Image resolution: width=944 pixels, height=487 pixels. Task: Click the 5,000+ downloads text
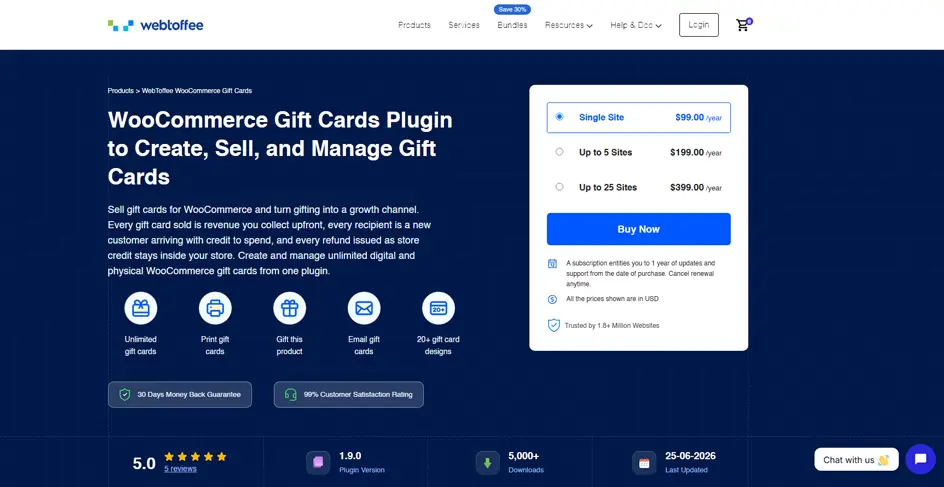pyautogui.click(x=524, y=456)
